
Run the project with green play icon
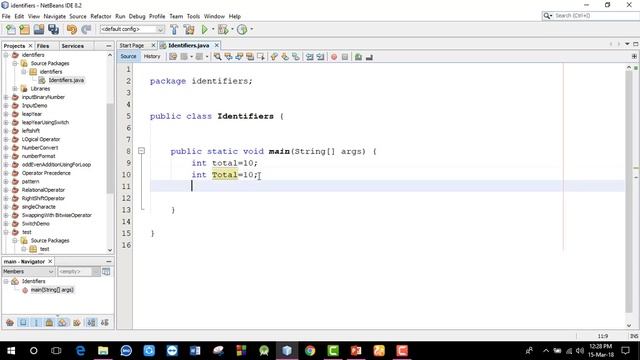[204, 29]
